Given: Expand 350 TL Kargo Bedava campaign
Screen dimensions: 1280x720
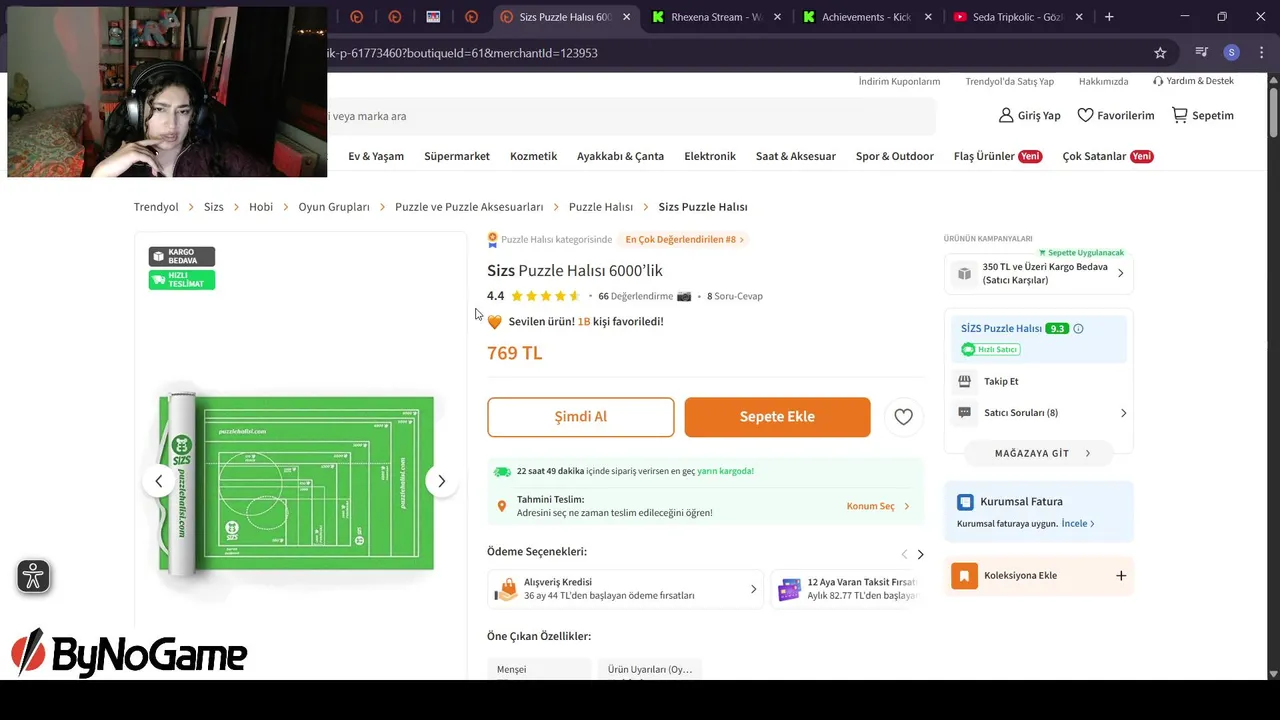Looking at the screenshot, I should (x=1038, y=273).
